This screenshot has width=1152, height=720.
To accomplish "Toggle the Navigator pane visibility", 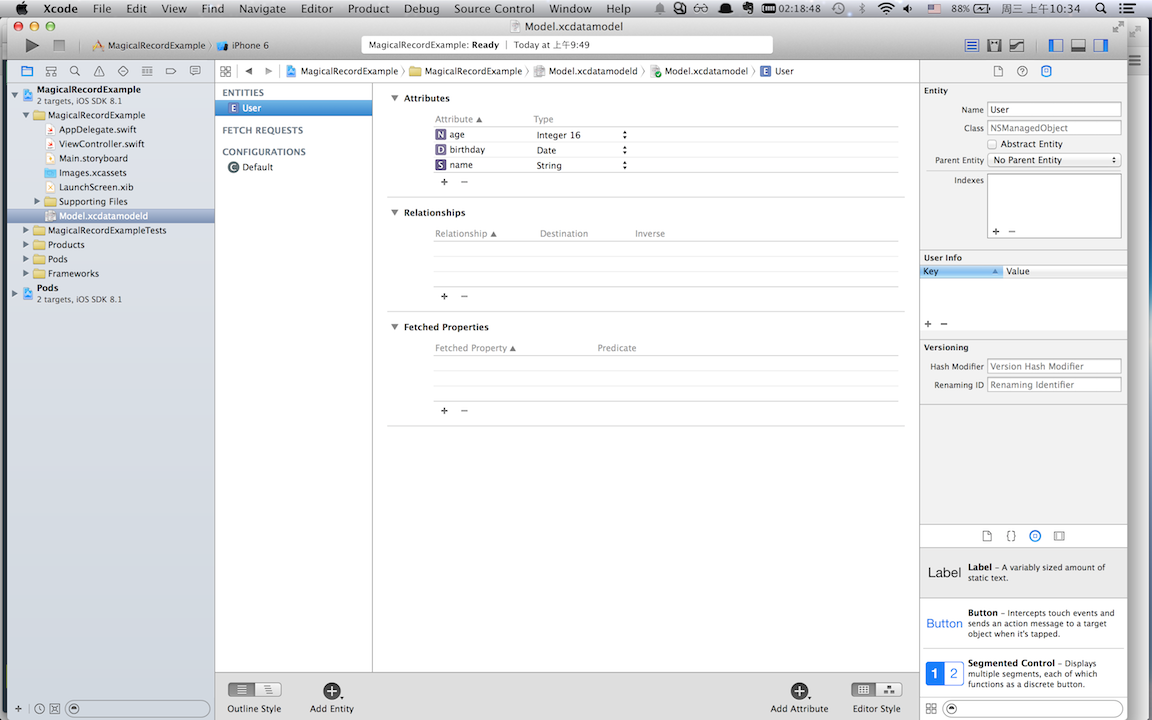I will [1056, 46].
